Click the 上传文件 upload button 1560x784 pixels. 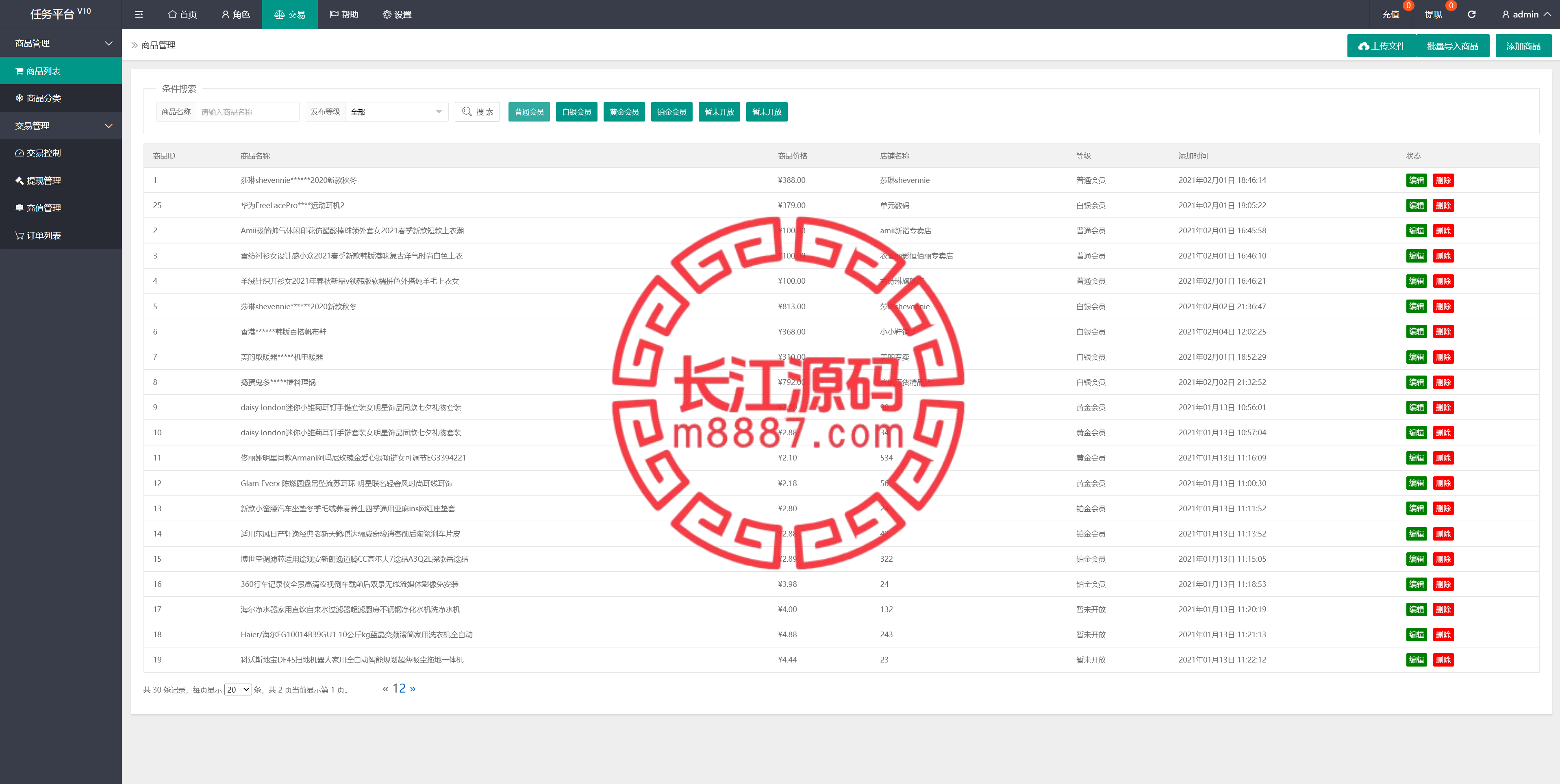tap(1381, 46)
